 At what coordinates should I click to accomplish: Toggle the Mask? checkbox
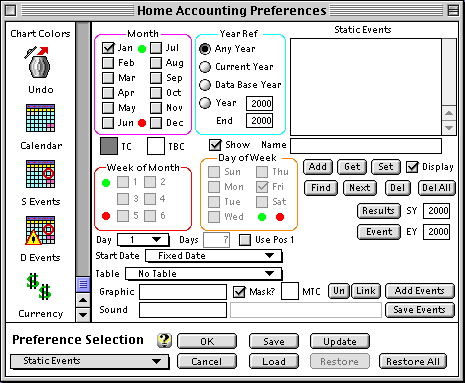point(239,292)
